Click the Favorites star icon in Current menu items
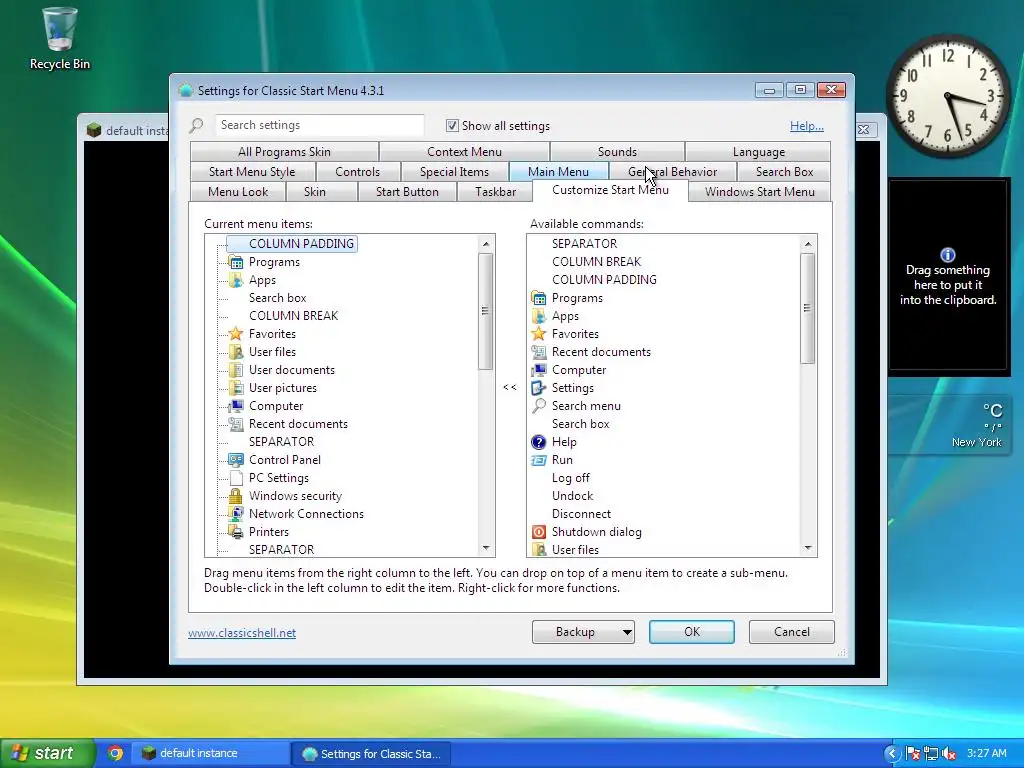Viewport: 1024px width, 768px height. coord(236,334)
